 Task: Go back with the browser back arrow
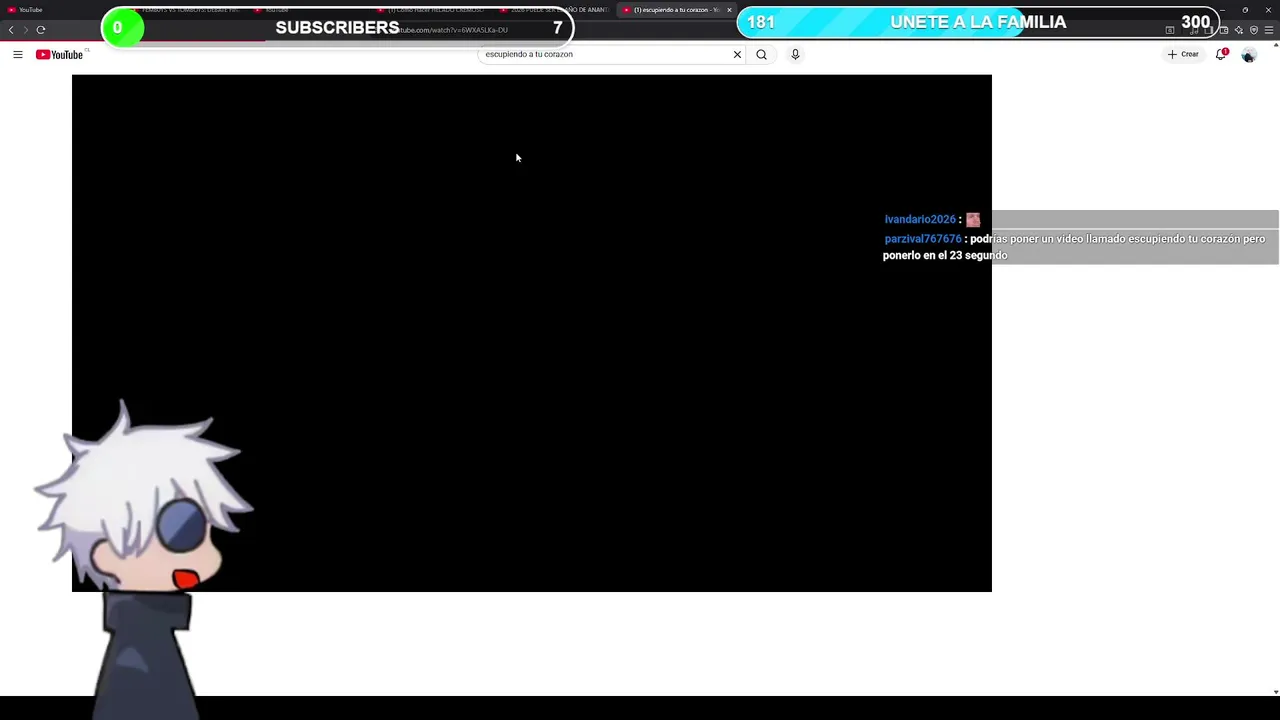(x=11, y=30)
